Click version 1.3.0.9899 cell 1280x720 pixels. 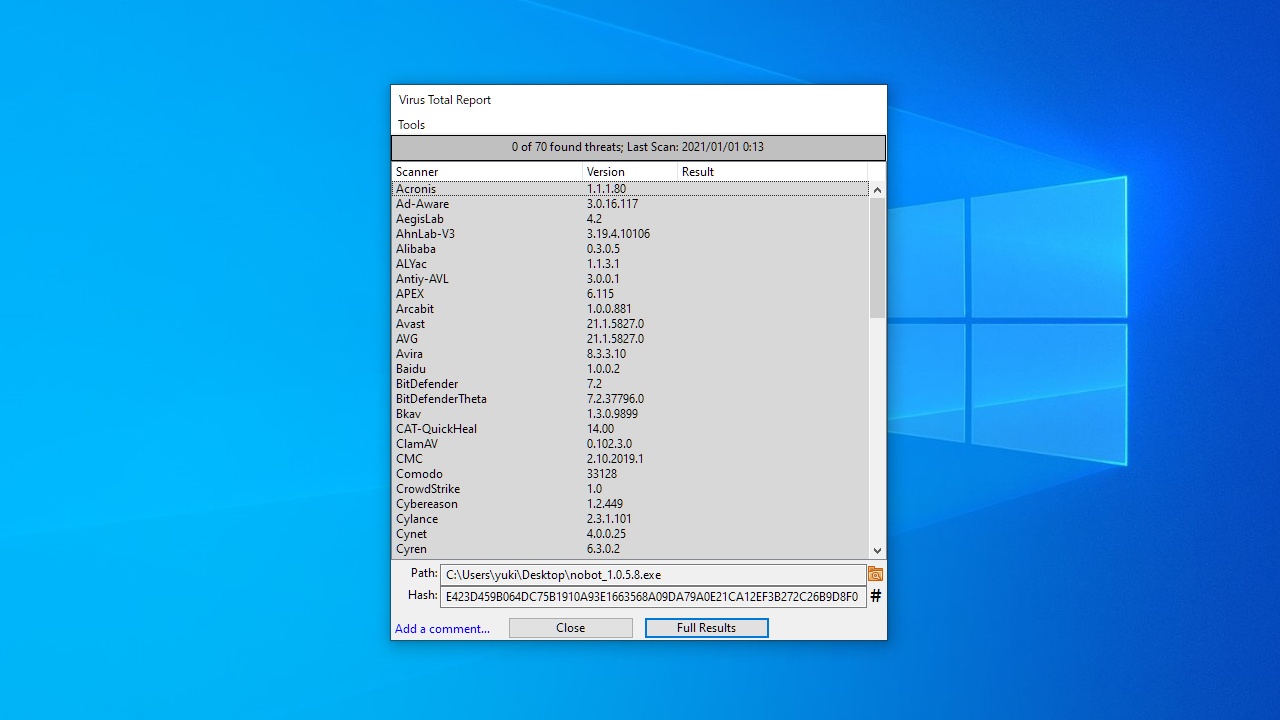pyautogui.click(x=612, y=414)
